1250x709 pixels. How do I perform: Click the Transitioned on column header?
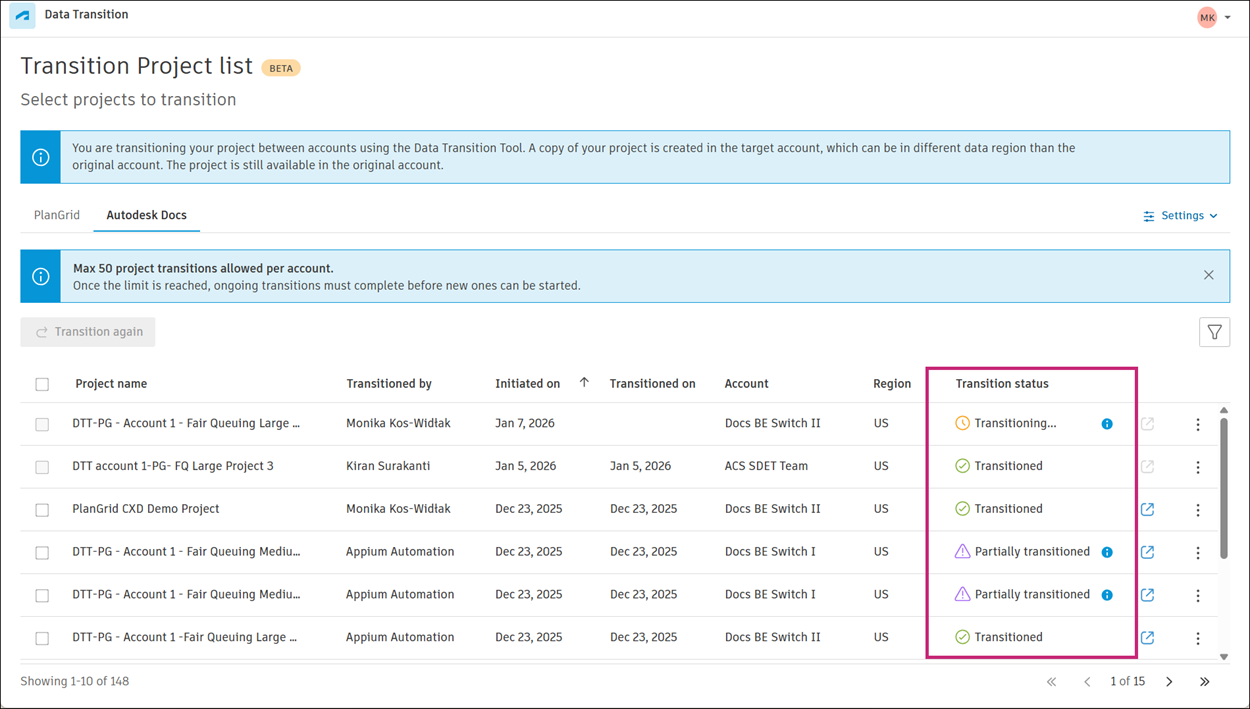(653, 384)
